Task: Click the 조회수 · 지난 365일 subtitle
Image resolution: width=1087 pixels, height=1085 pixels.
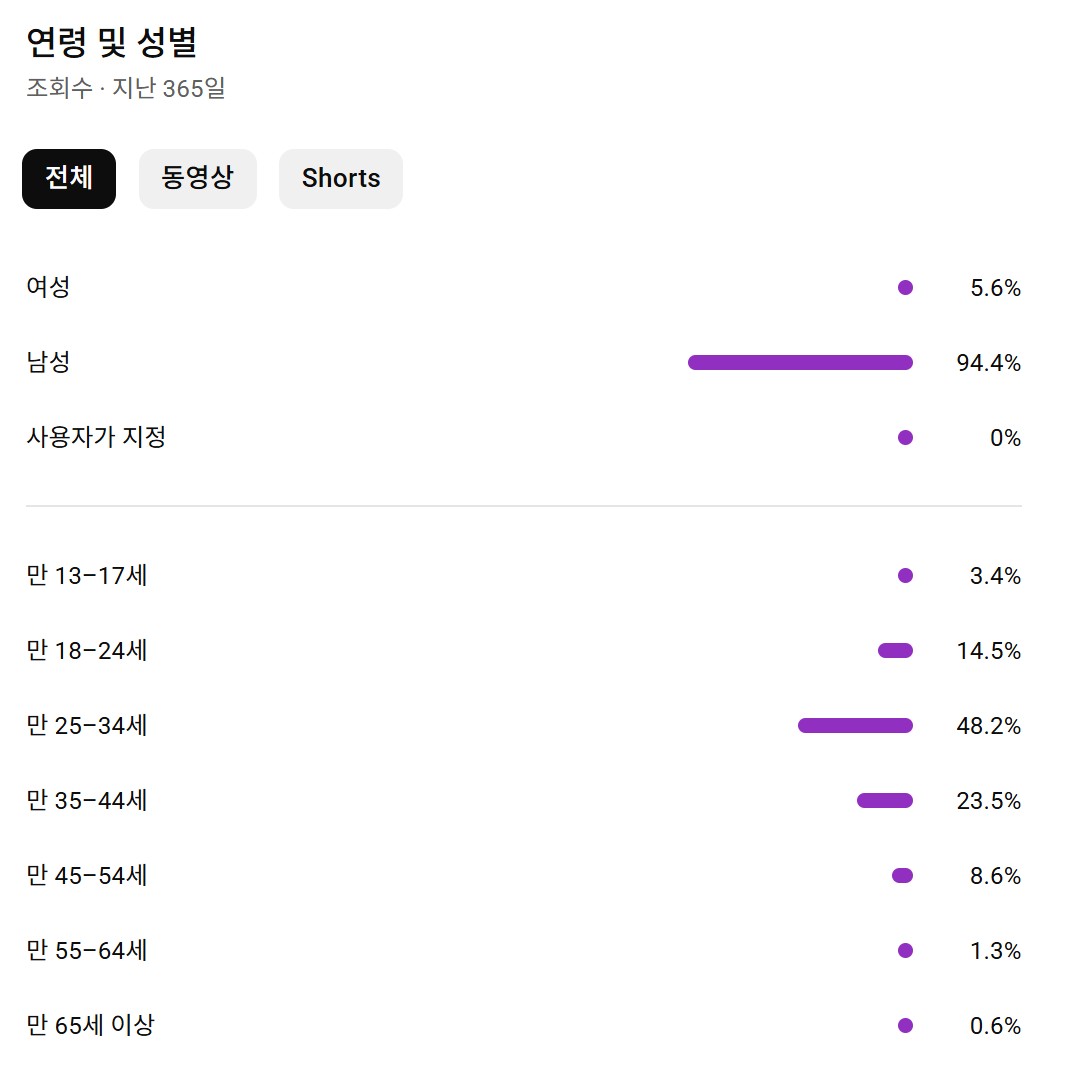Action: click(126, 88)
